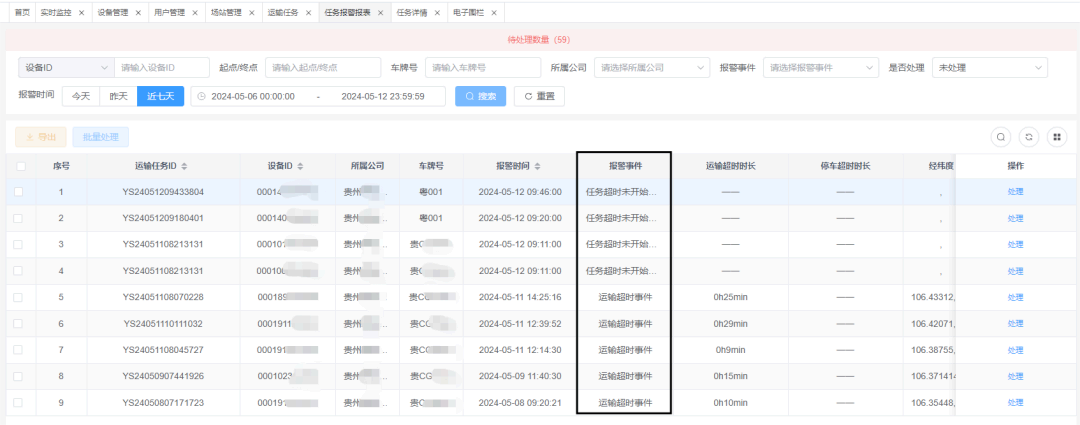Click end date 2024-05-12 23:59:59
Screen dimensions: 1080x425
click(x=383, y=96)
